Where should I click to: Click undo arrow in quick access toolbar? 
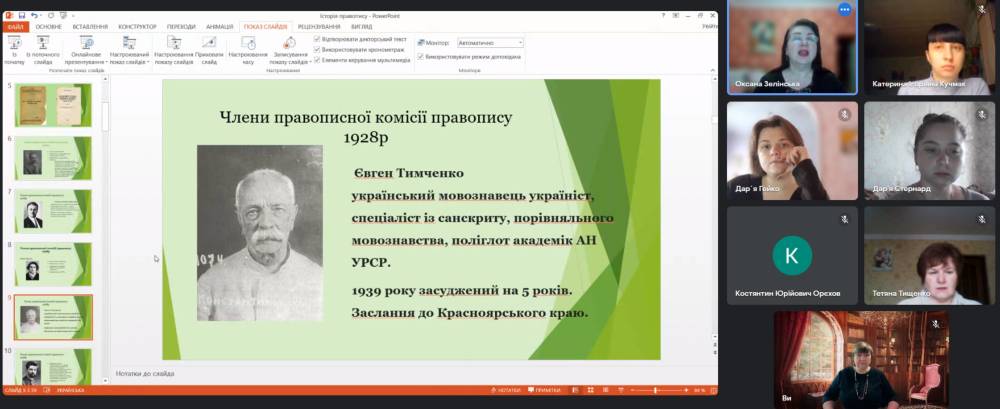pyautogui.click(x=35, y=15)
